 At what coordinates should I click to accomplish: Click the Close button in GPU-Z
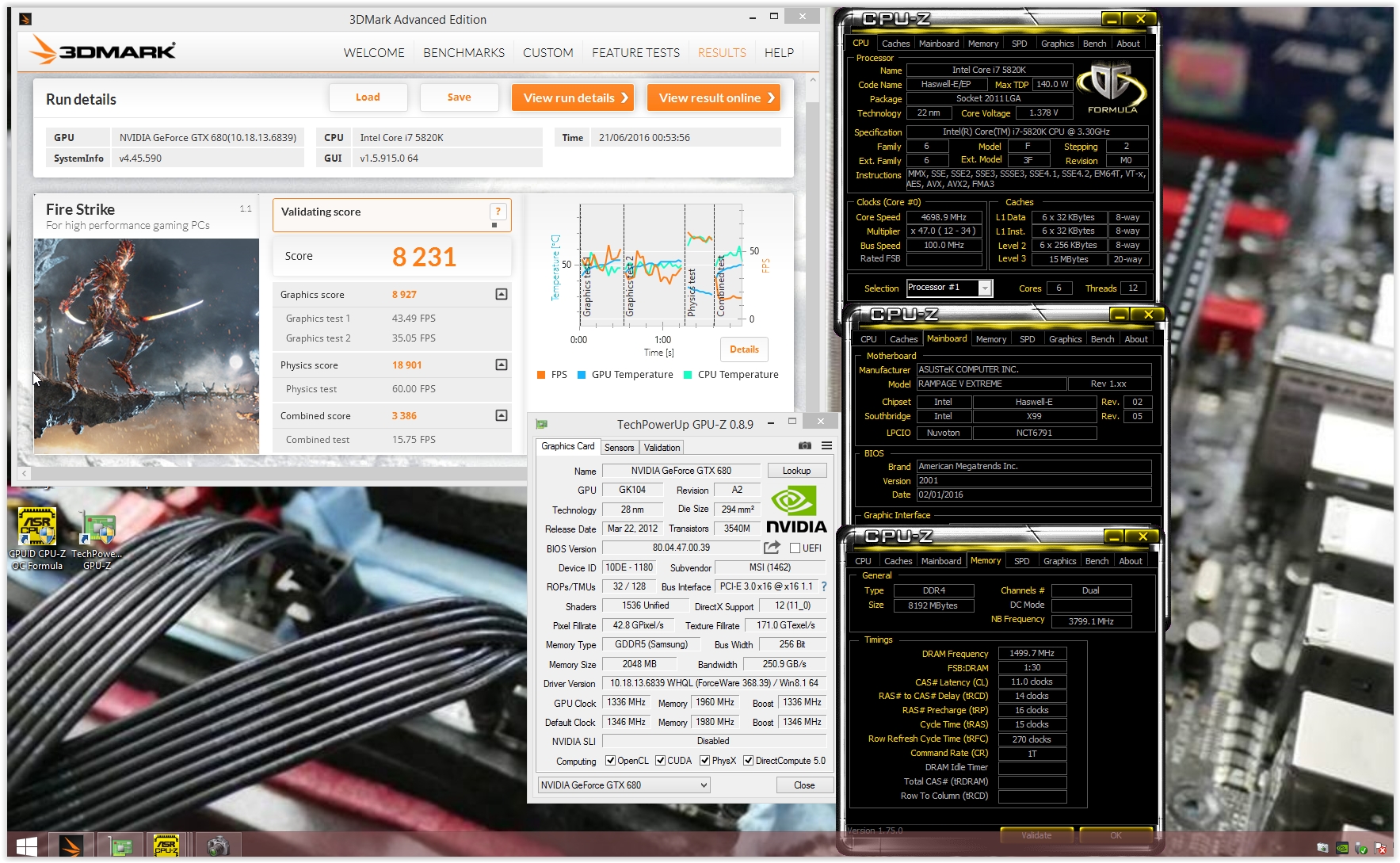click(x=804, y=785)
